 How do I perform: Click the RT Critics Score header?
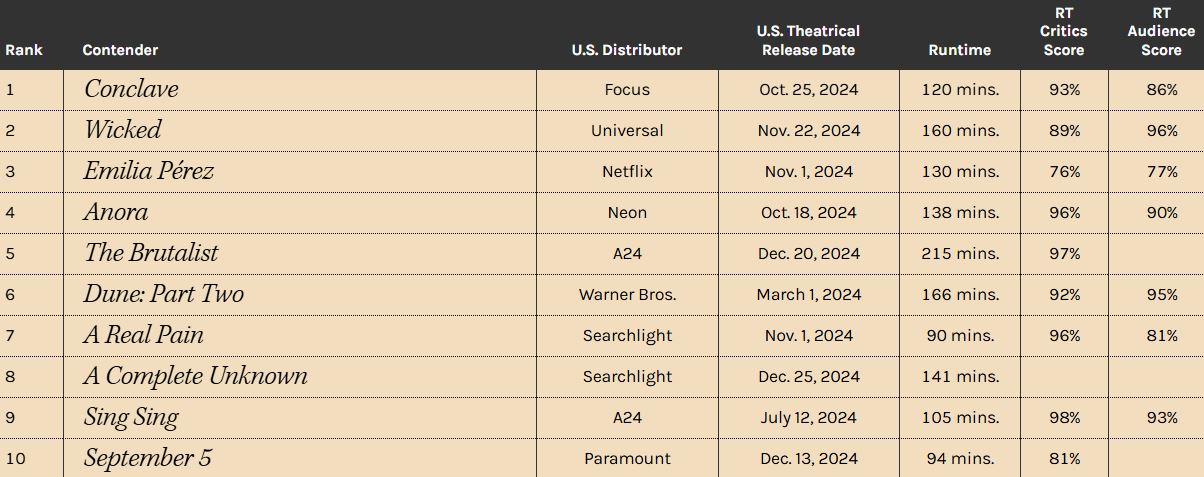[1064, 31]
